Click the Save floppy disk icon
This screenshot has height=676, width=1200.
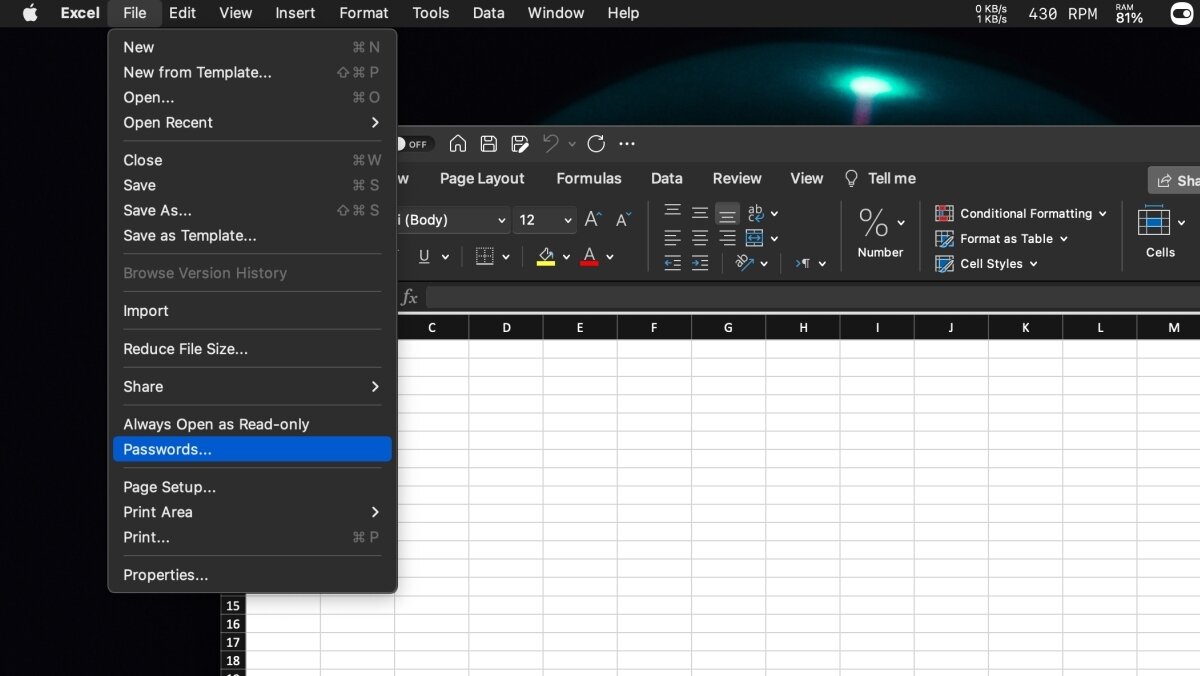click(x=488, y=144)
